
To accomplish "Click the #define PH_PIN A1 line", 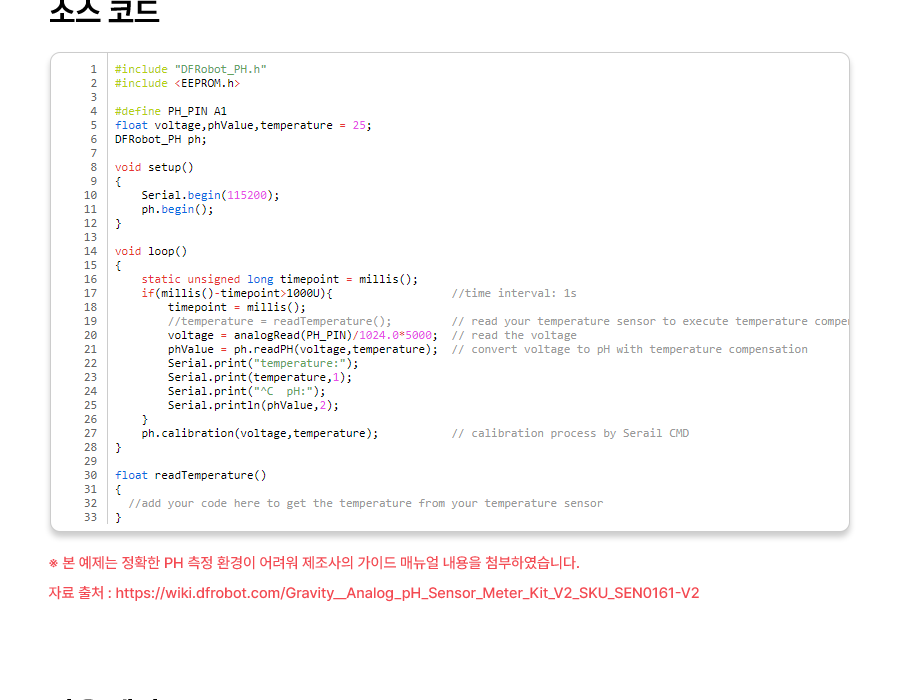I will [170, 111].
